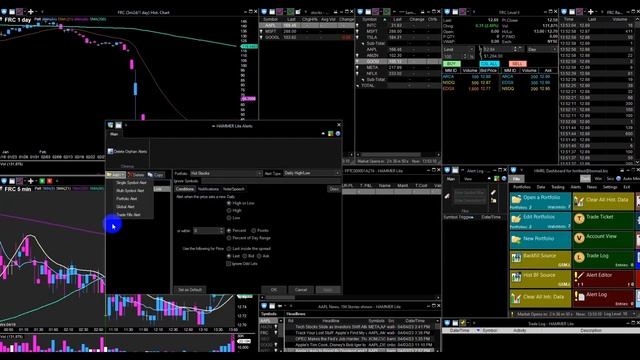The width and height of the screenshot is (640, 360).
Task: Click the Clear All Intr. Data tile
Action: 540,298
